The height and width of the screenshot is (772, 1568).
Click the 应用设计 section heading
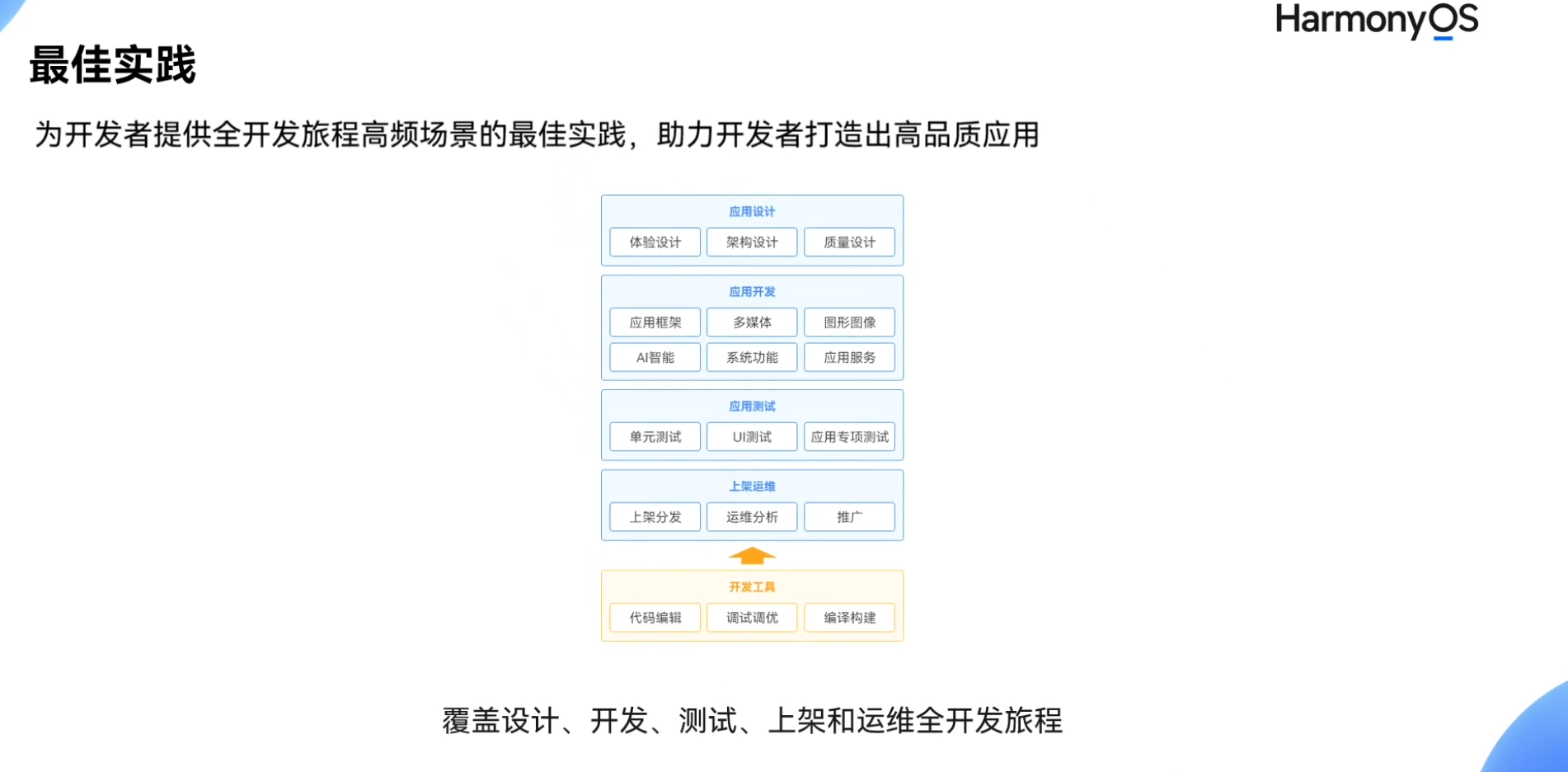pos(752,211)
